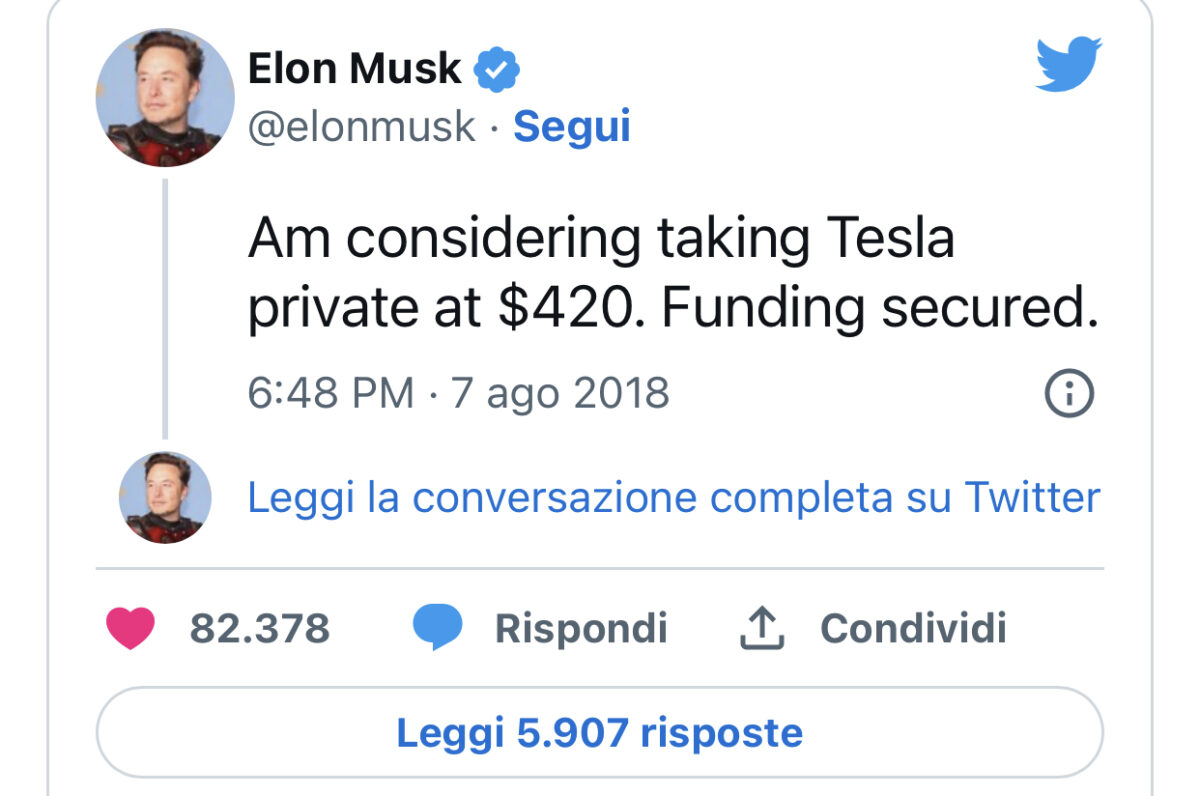This screenshot has width=1200, height=796.
Task: Click the reply speech bubble icon
Action: 437,628
